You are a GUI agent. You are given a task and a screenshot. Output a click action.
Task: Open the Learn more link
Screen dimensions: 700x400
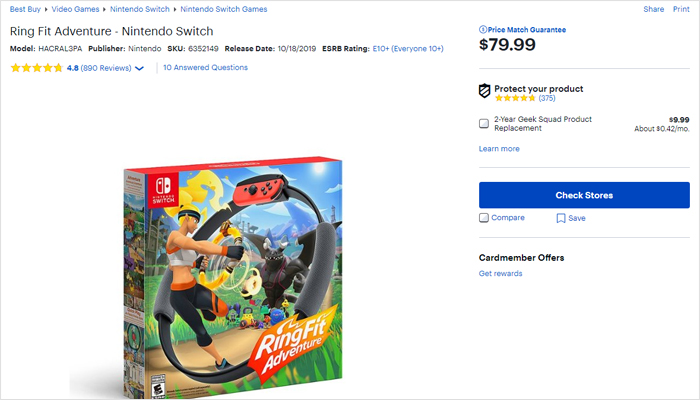499,149
